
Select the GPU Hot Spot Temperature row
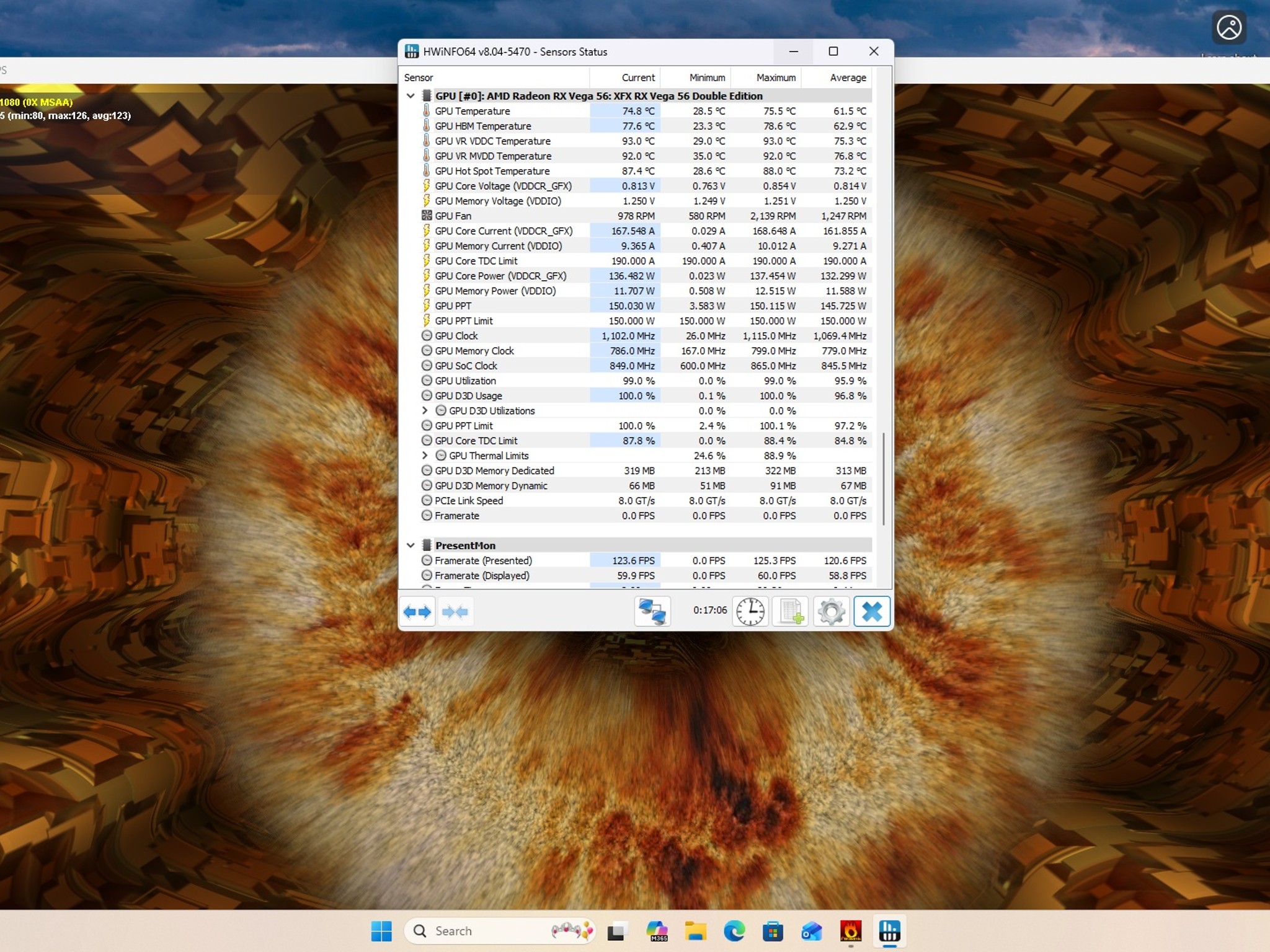point(636,171)
